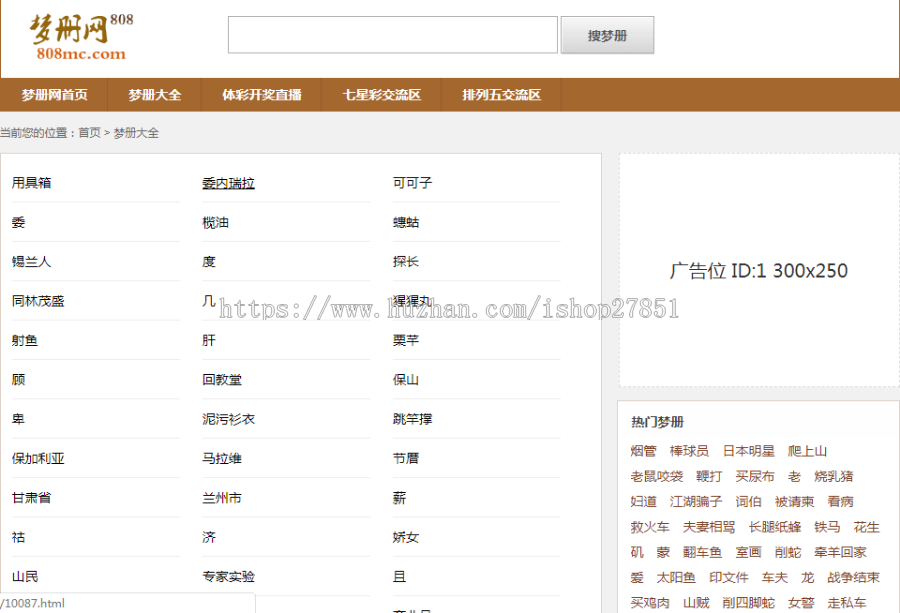Switch to 梦册大全 section

pos(155,94)
